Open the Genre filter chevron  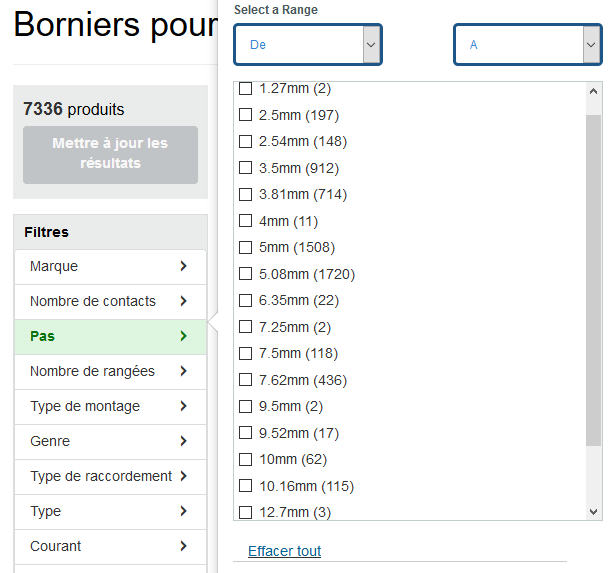pos(183,441)
